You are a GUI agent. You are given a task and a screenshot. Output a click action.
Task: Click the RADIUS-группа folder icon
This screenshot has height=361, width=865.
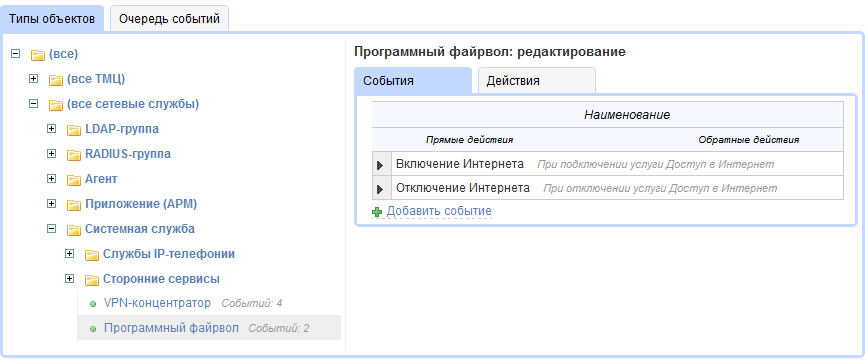(x=74, y=155)
